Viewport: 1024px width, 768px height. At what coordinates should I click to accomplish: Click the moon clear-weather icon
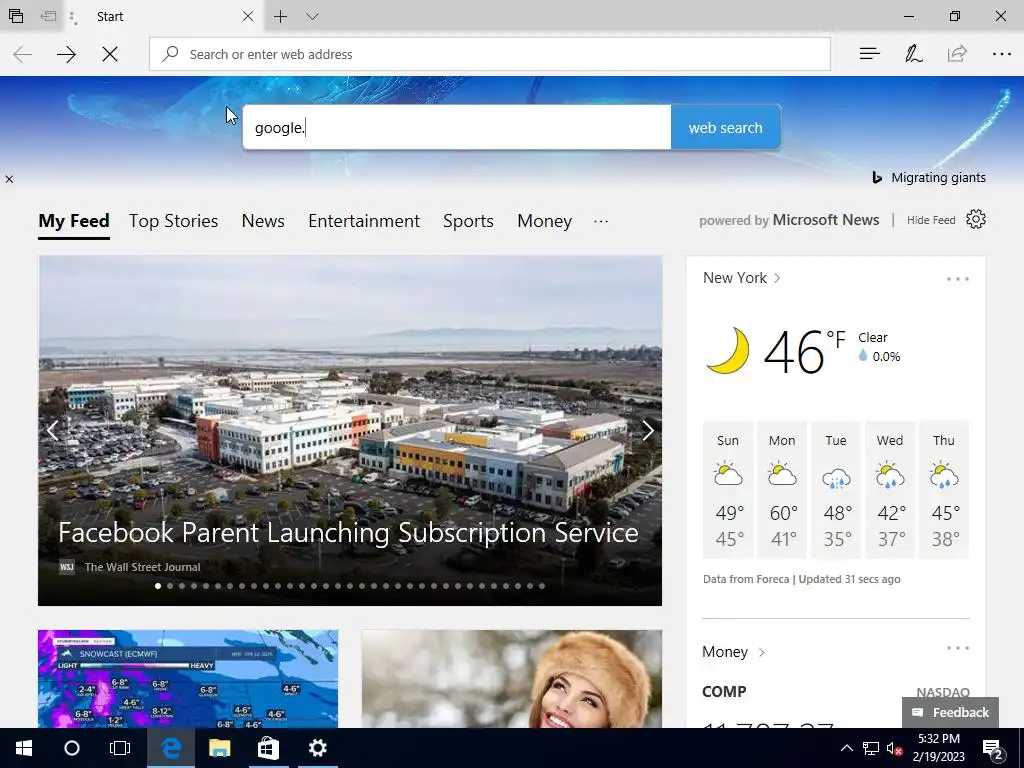728,351
